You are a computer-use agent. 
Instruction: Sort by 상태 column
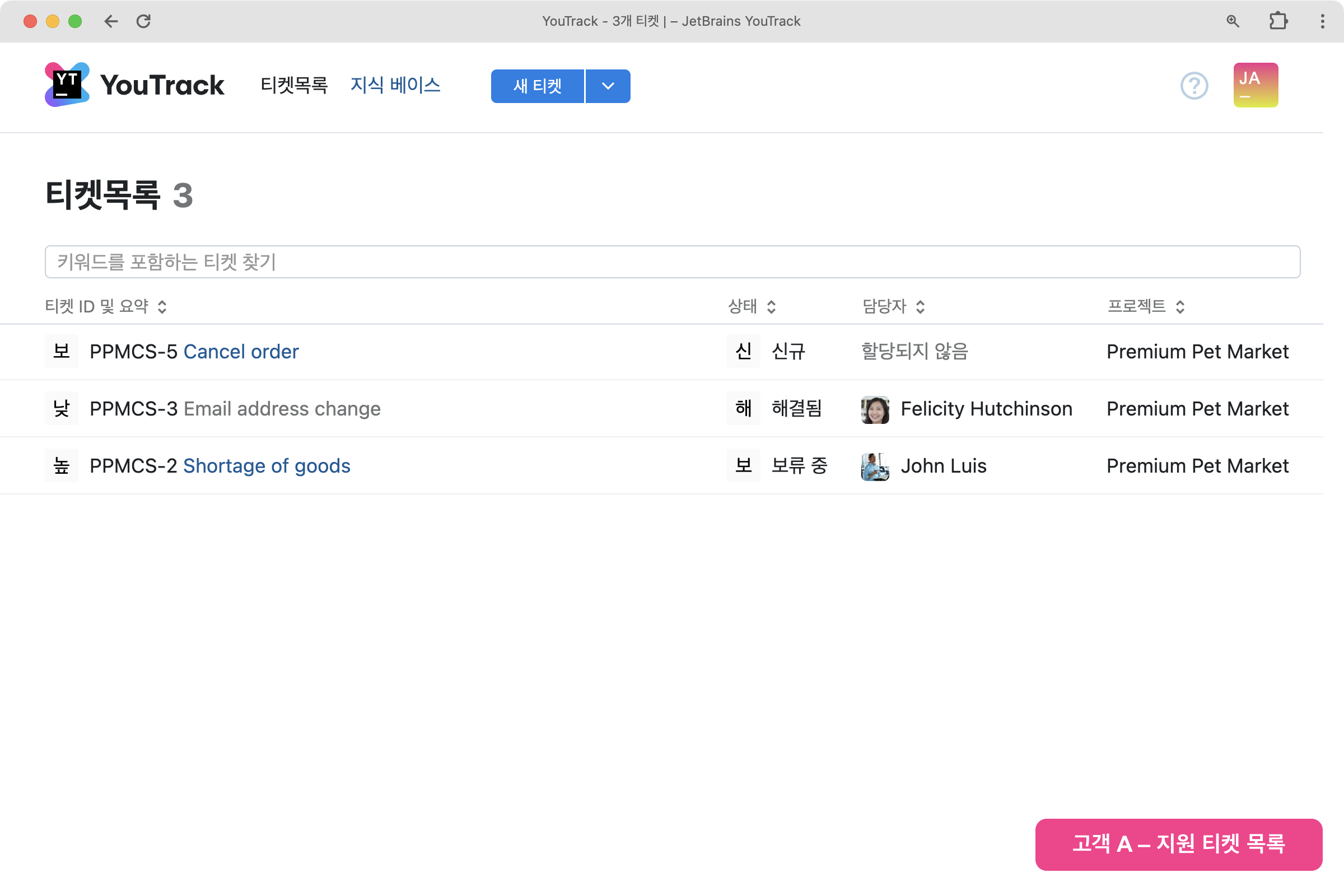(x=752, y=306)
